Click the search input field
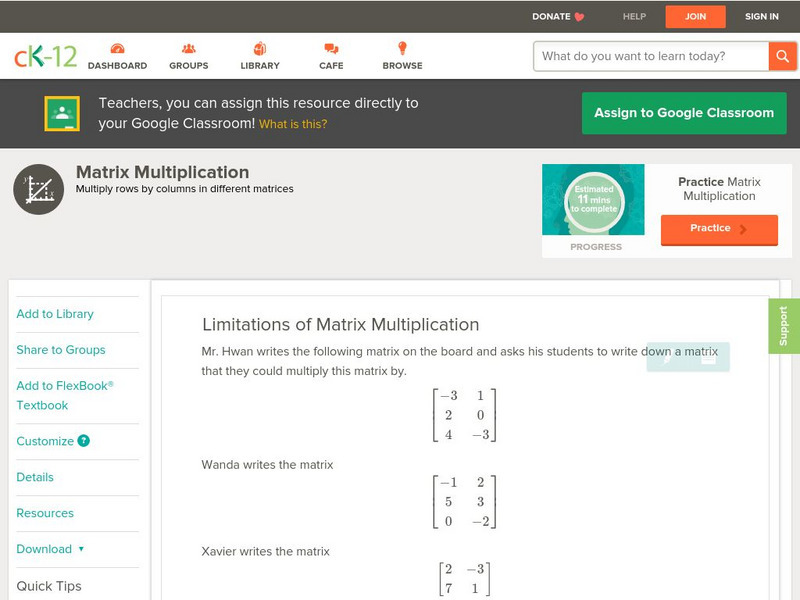 click(x=651, y=56)
